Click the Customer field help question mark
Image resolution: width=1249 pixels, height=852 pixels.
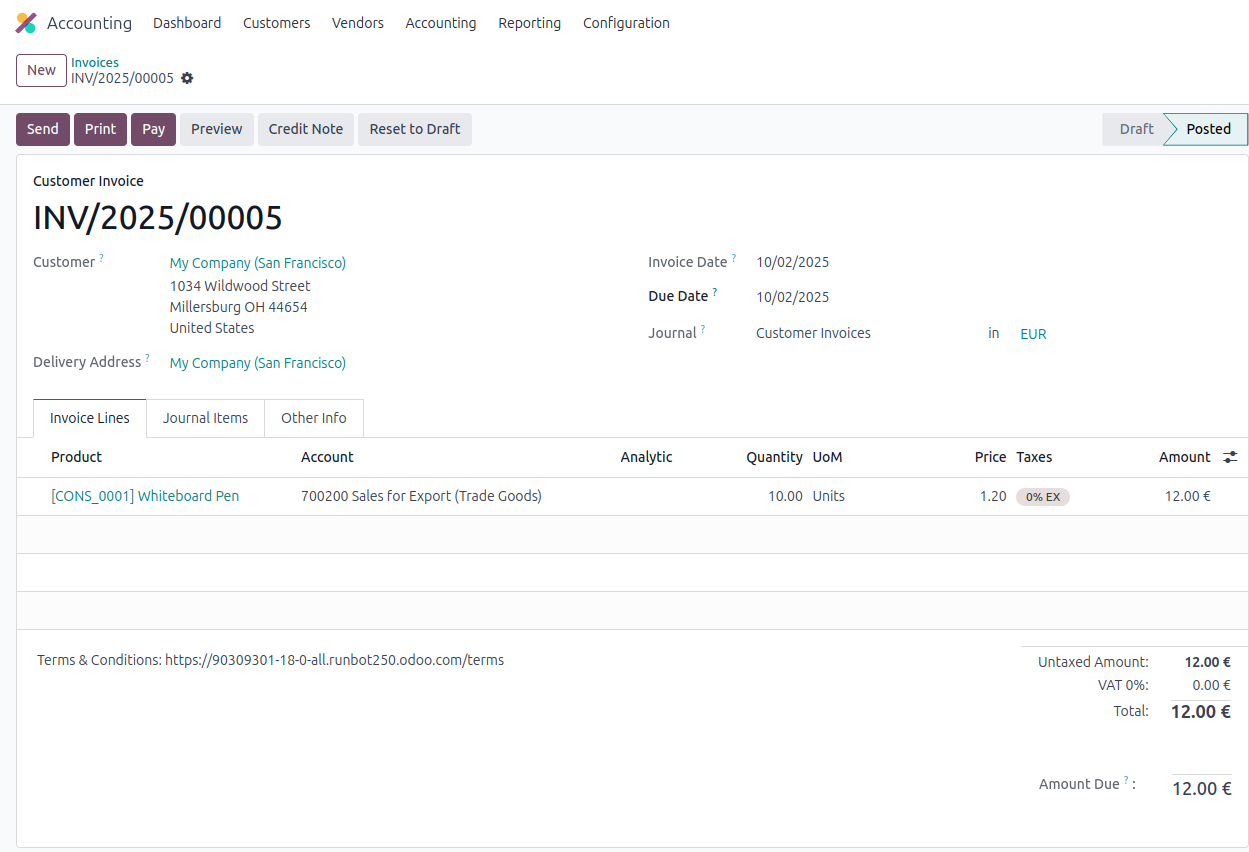click(x=101, y=258)
